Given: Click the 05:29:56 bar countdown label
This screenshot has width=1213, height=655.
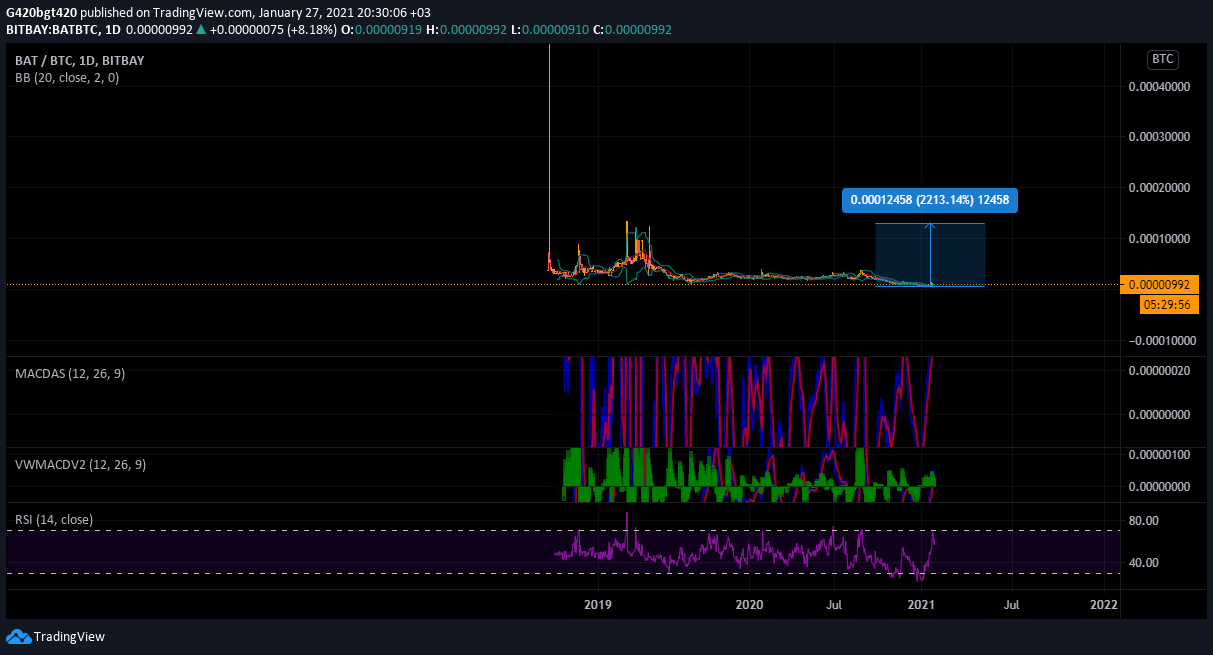Looking at the screenshot, I should [x=1168, y=304].
